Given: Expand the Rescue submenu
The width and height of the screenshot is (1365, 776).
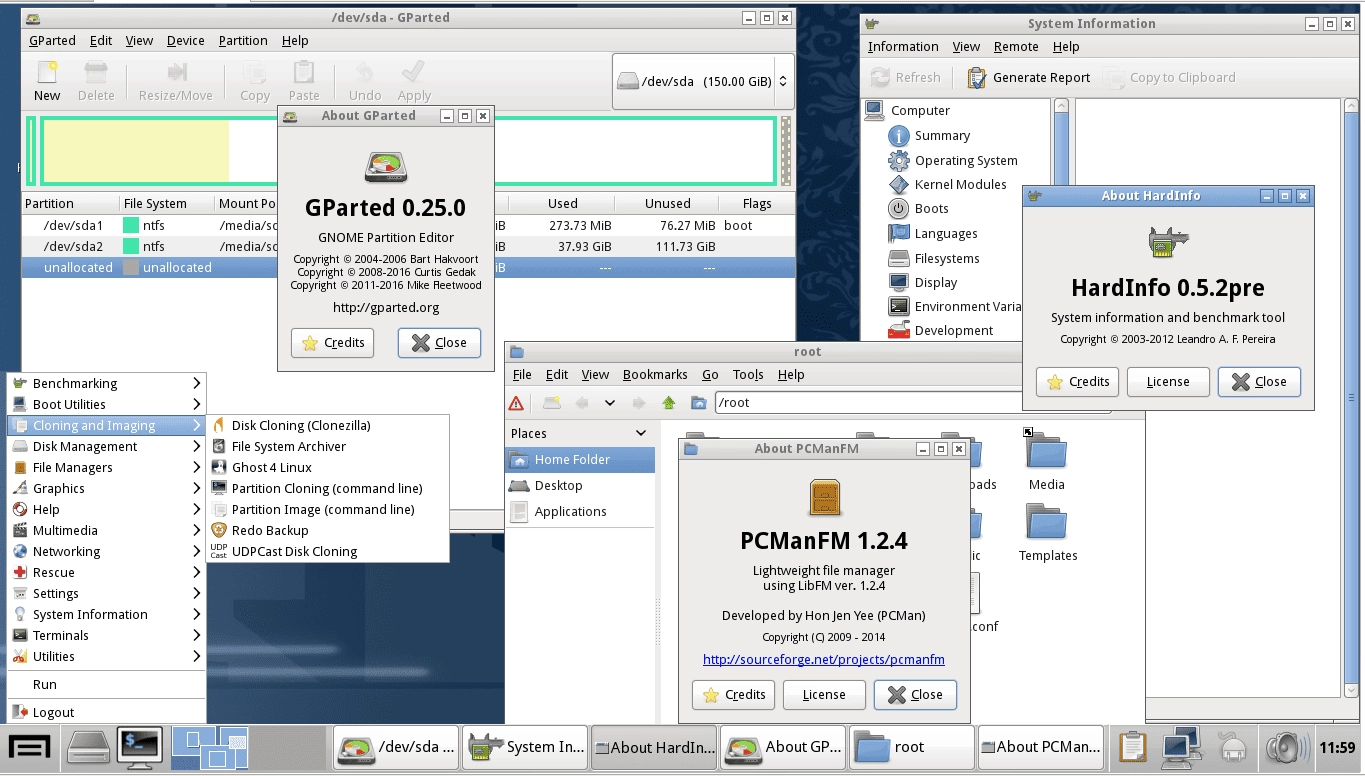Looking at the screenshot, I should [106, 572].
